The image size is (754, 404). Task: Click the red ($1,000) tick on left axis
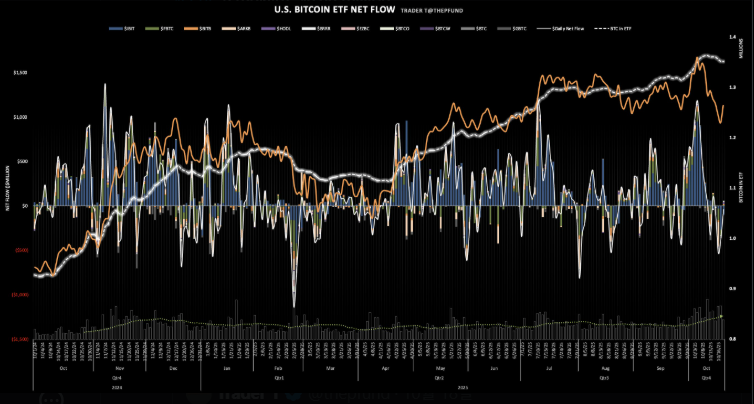click(19, 295)
